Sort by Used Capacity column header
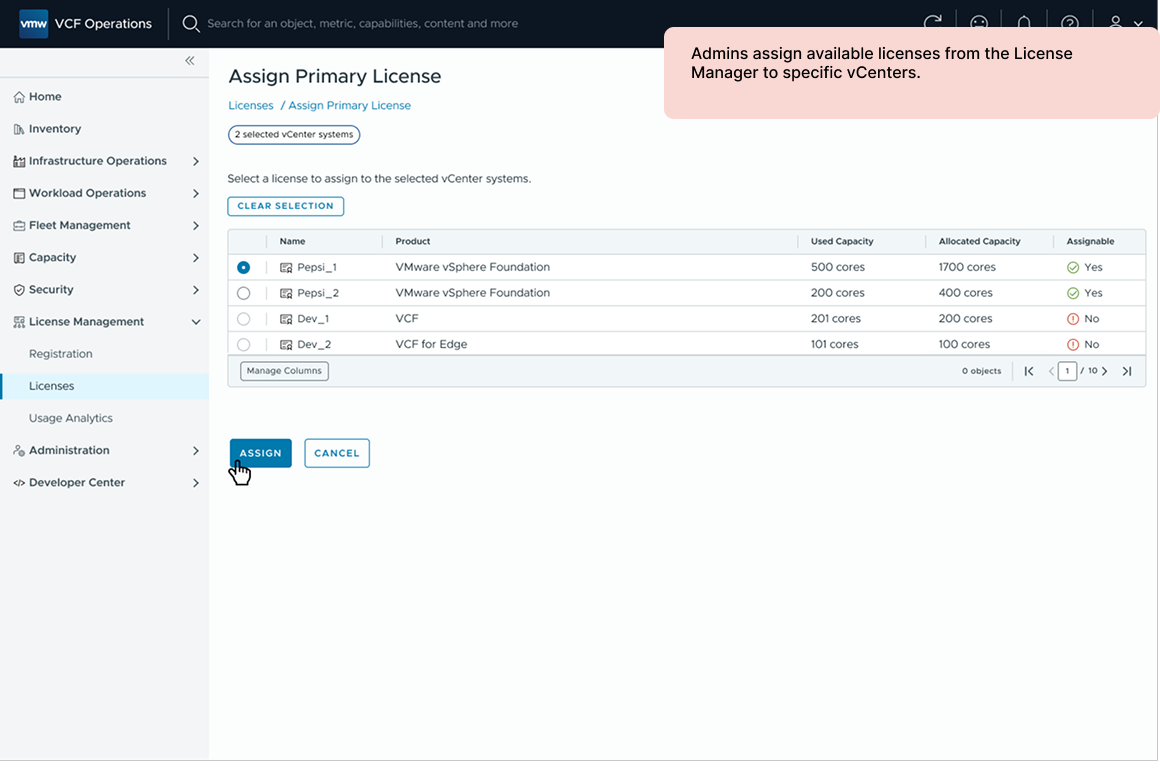This screenshot has width=1160, height=769. pyautogui.click(x=842, y=242)
